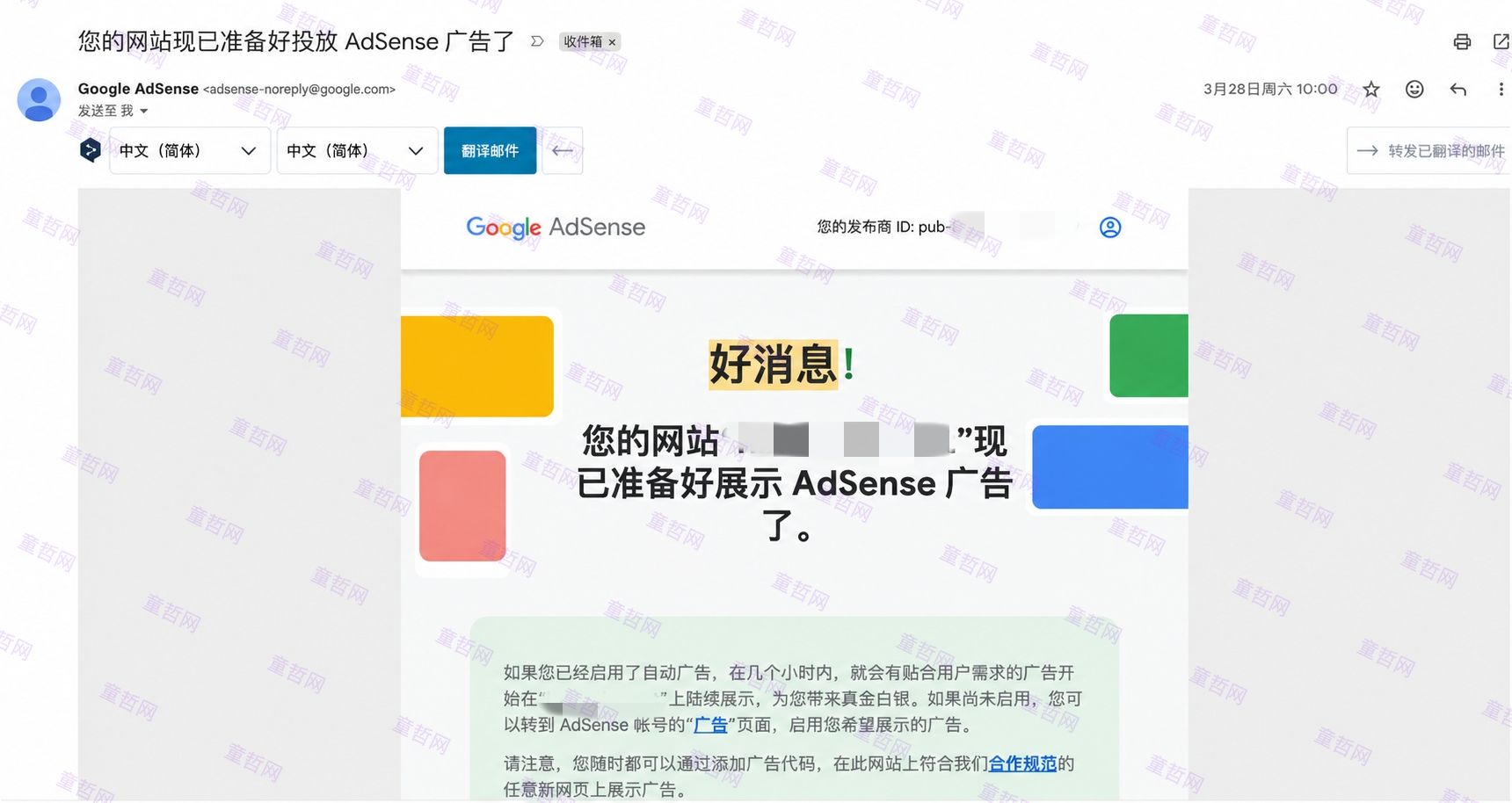The image size is (1512, 803).
Task: Click the 收件箱 label tag
Action: (583, 42)
